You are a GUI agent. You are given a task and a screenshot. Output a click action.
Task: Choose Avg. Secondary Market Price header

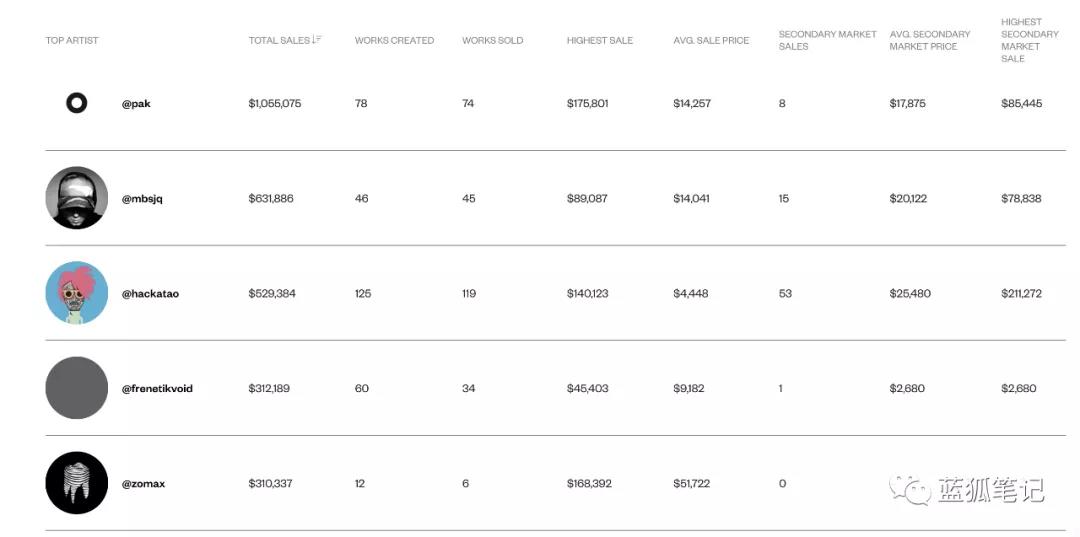tap(930, 41)
